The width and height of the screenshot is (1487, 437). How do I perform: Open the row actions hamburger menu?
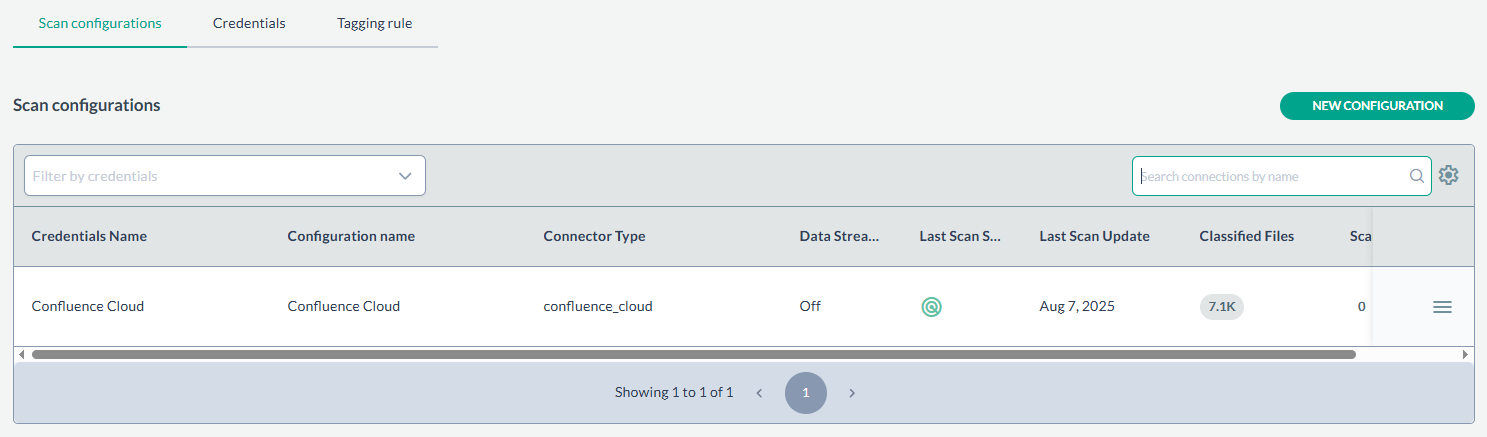pos(1442,307)
